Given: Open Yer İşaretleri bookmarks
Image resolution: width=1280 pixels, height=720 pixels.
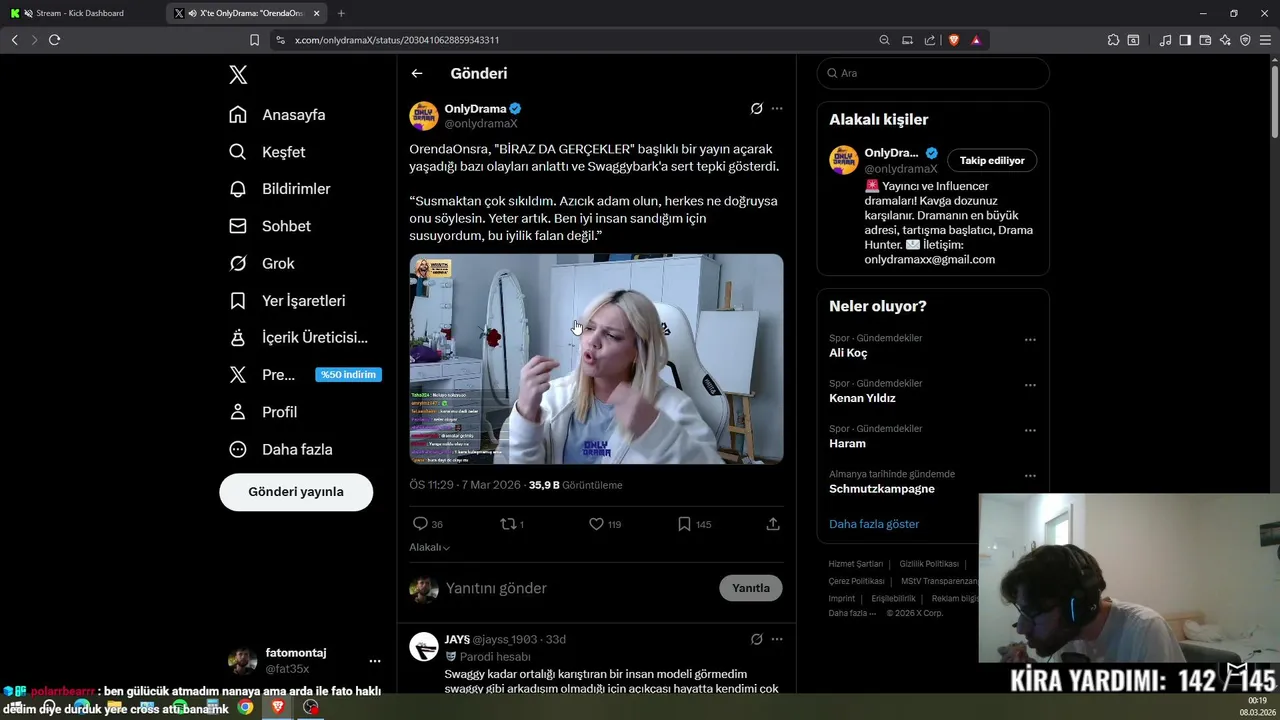Looking at the screenshot, I should pos(287,301).
